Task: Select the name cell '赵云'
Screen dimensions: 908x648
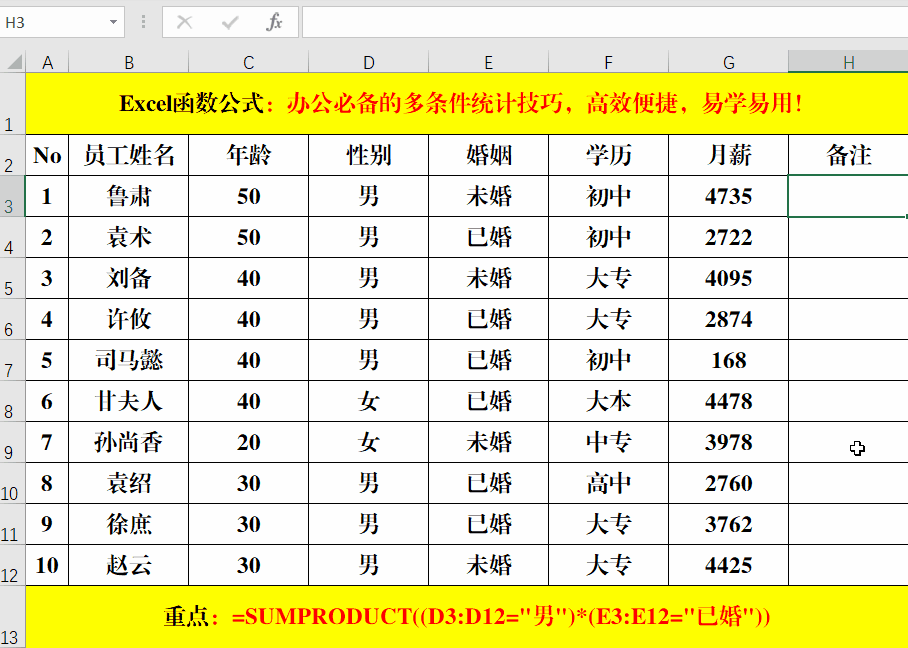Action: click(129, 565)
